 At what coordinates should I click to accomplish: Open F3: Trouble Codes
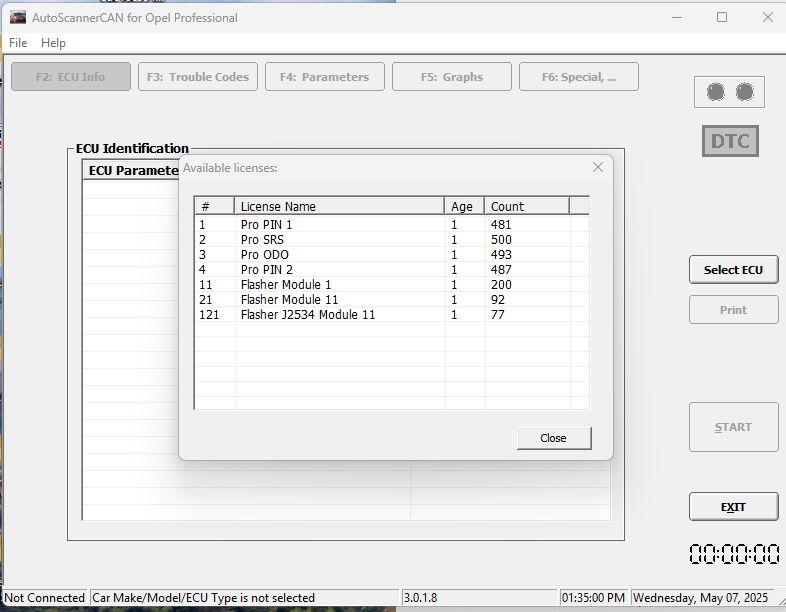198,77
